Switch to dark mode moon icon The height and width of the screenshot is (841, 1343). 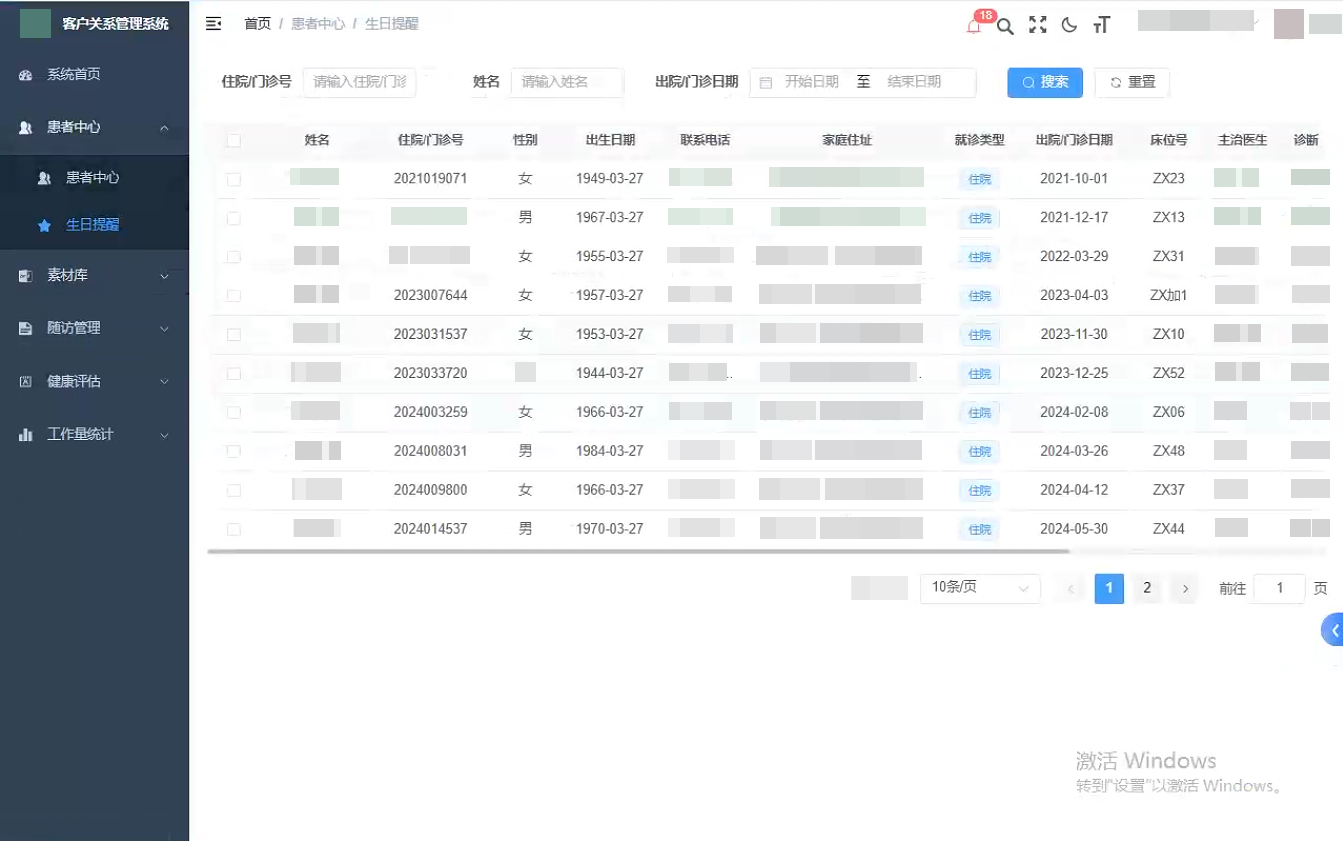[1069, 25]
